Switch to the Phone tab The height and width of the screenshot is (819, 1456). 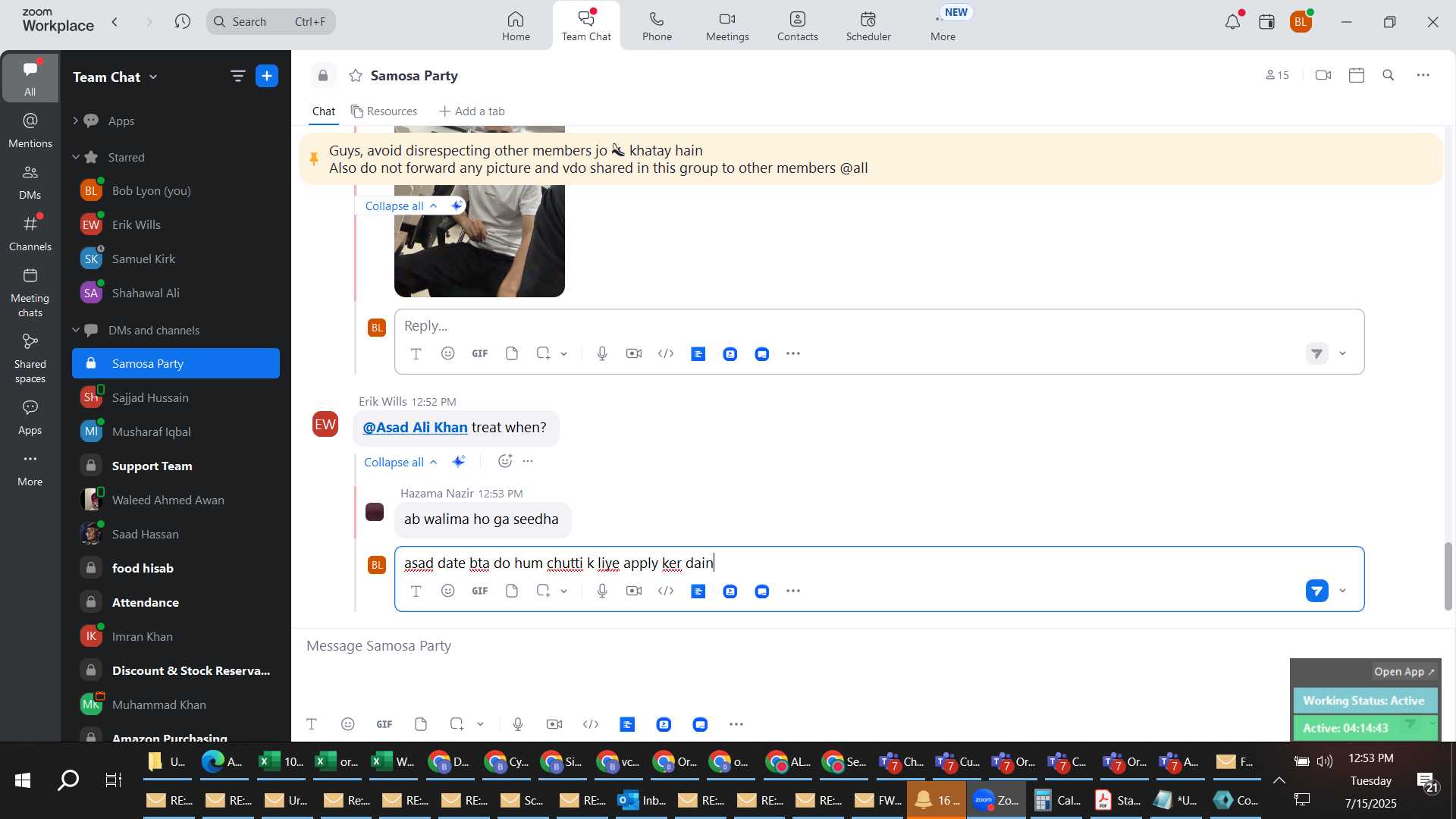pyautogui.click(x=657, y=26)
